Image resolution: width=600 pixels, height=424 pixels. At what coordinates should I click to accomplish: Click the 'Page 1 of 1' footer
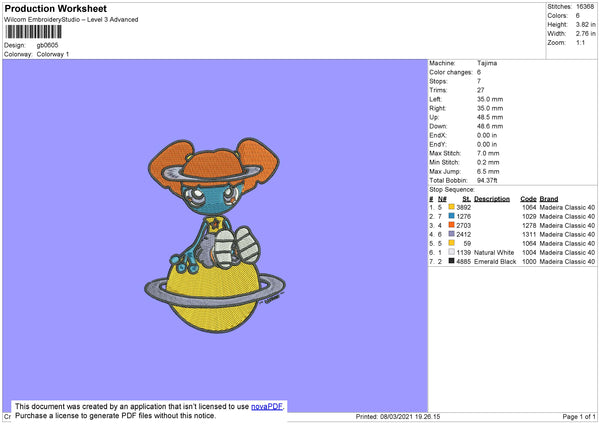tap(579, 416)
